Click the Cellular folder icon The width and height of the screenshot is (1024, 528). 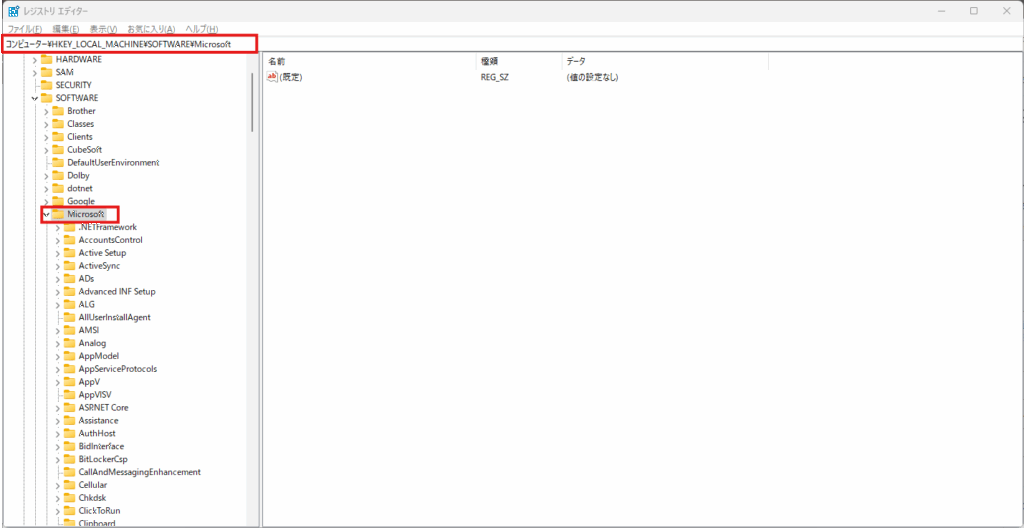click(x=69, y=485)
